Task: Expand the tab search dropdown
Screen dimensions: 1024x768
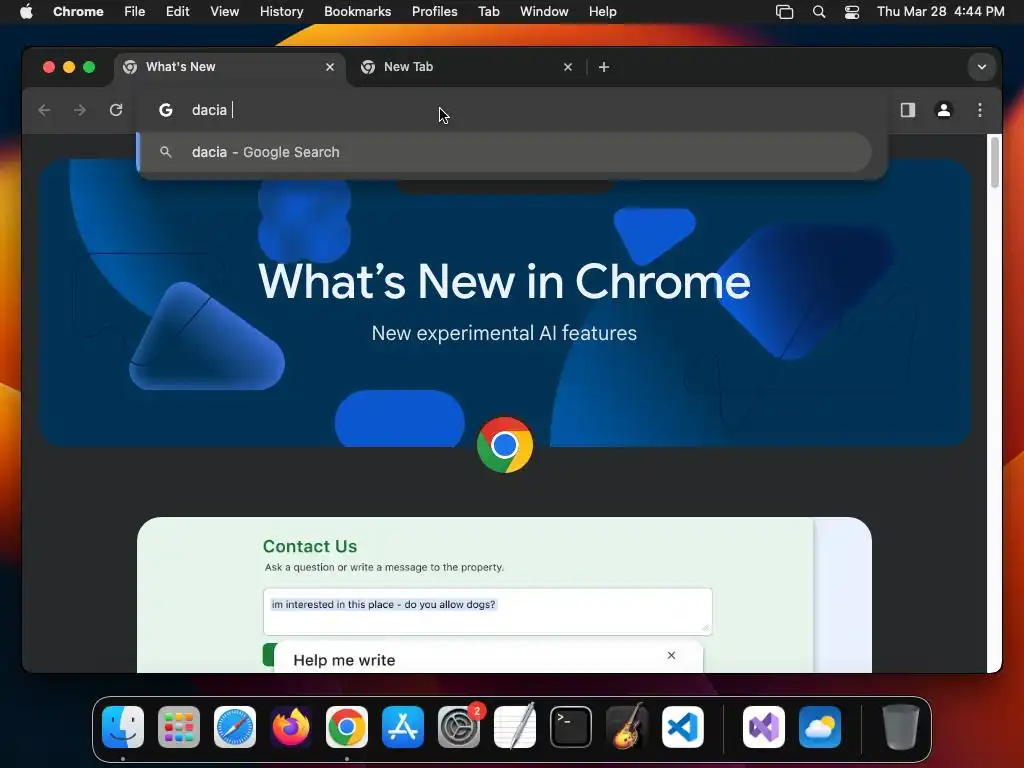Action: coord(982,67)
